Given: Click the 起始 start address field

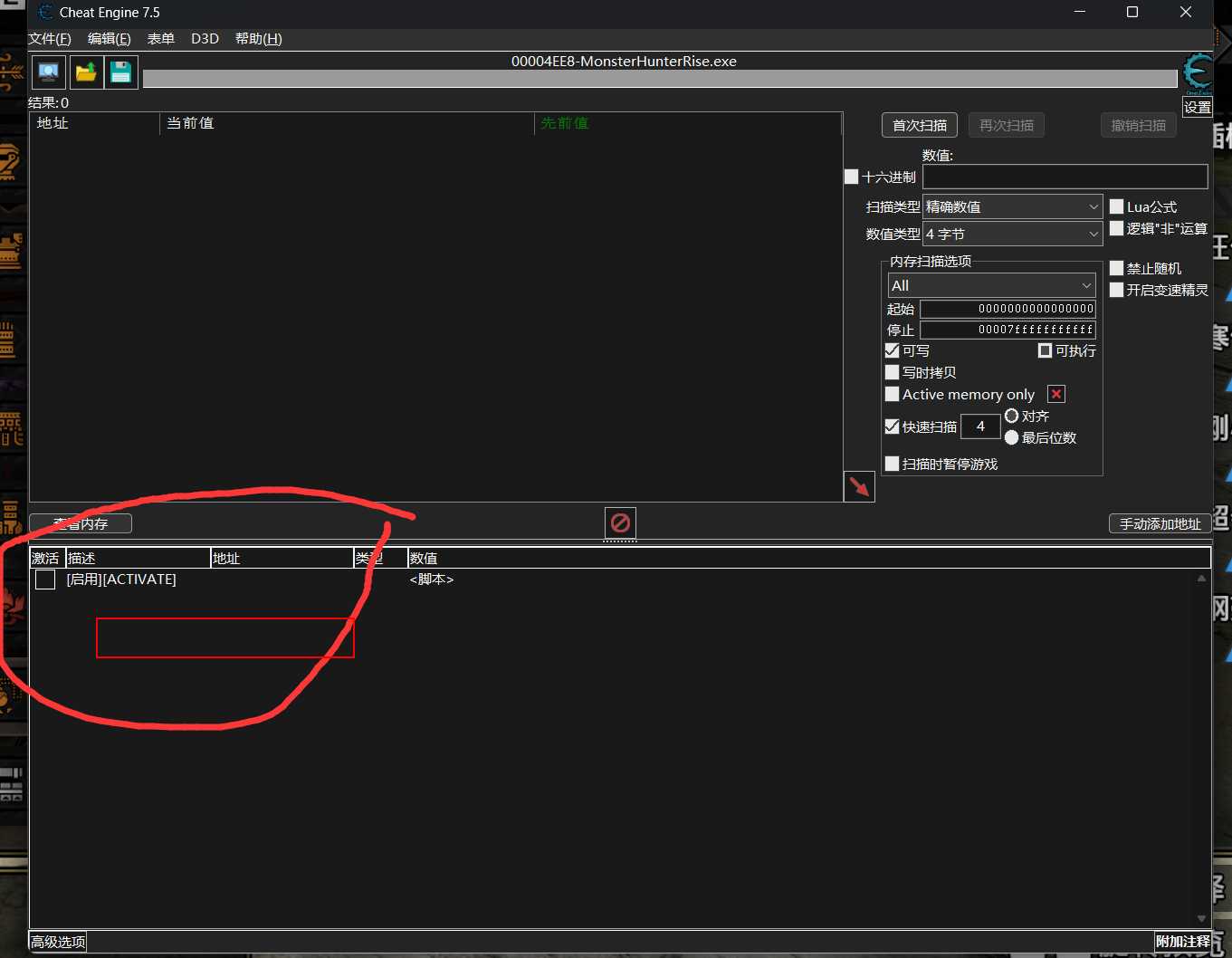Looking at the screenshot, I should [x=1008, y=309].
